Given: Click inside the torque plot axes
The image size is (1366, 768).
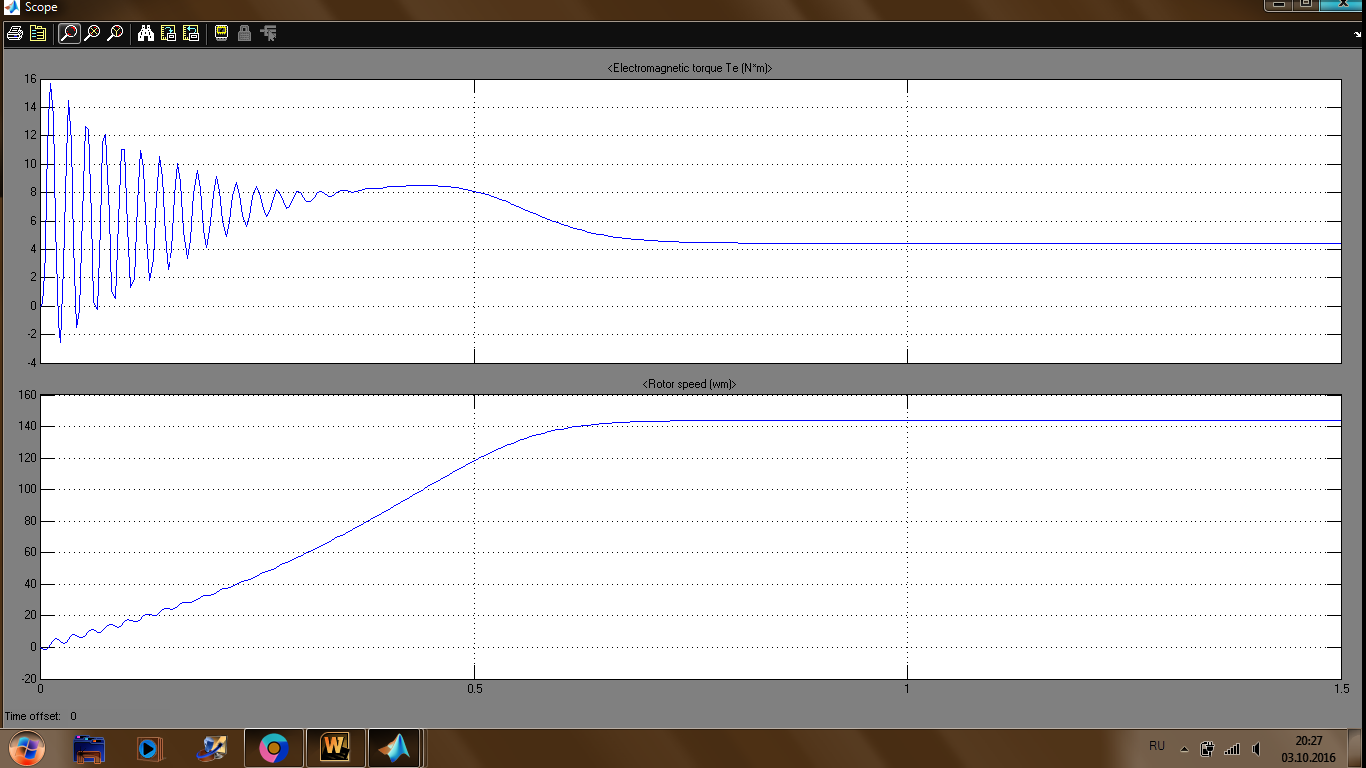Looking at the screenshot, I should (x=690, y=220).
